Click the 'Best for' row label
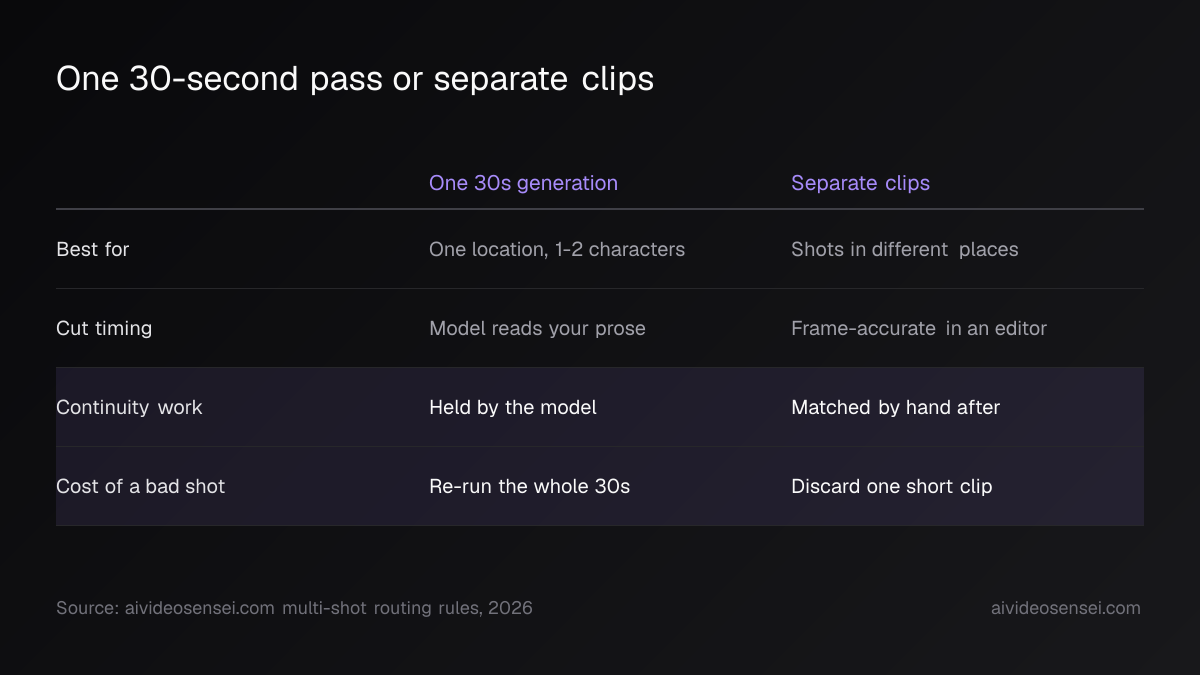1200x675 pixels. 93,249
